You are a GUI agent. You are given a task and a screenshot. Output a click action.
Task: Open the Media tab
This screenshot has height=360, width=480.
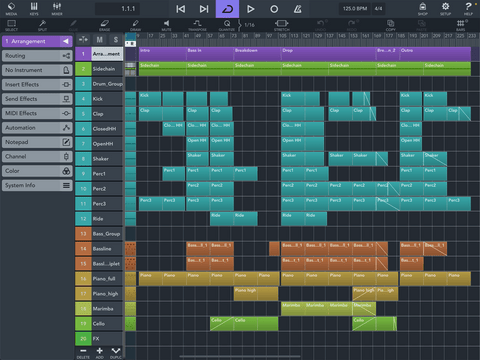(x=11, y=9)
